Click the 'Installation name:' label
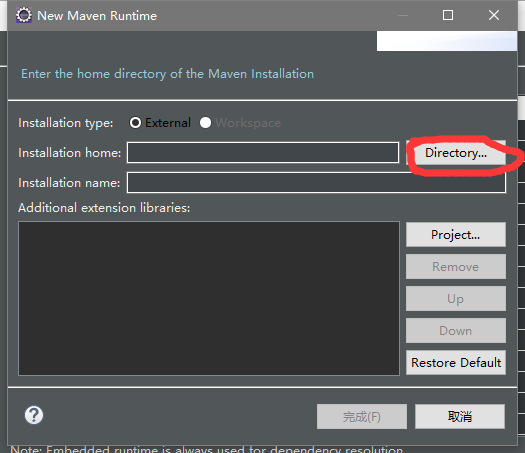Screen dimensions: 525x453 (x=69, y=183)
